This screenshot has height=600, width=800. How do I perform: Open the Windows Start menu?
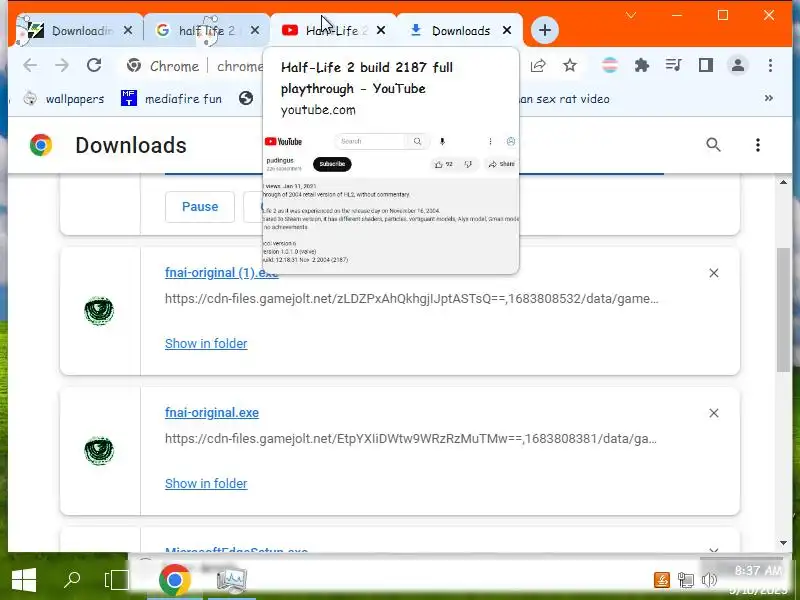click(x=23, y=580)
